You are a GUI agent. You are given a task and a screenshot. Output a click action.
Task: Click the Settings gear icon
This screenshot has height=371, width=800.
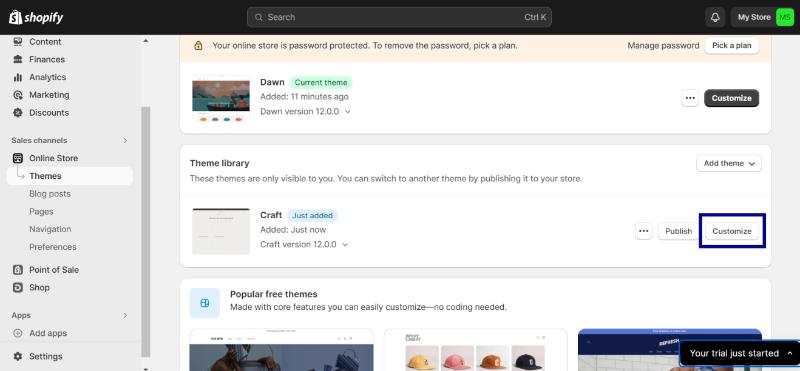18,356
